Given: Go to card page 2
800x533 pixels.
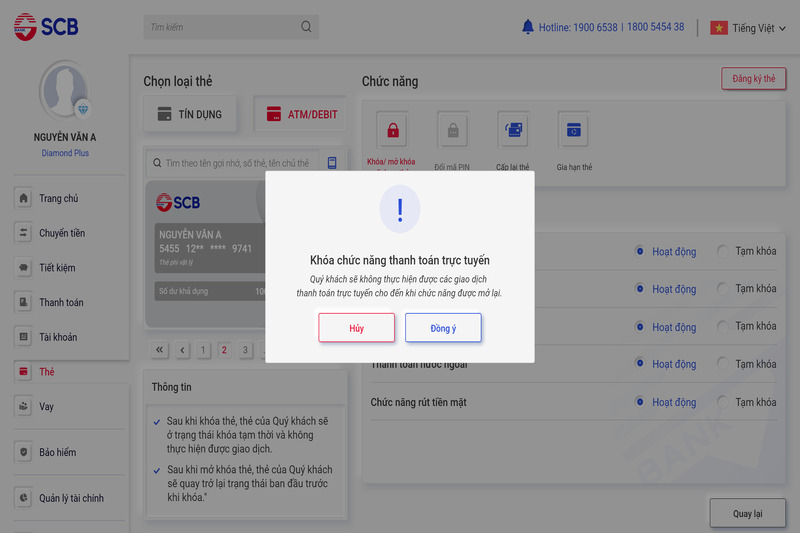Looking at the screenshot, I should click(223, 350).
